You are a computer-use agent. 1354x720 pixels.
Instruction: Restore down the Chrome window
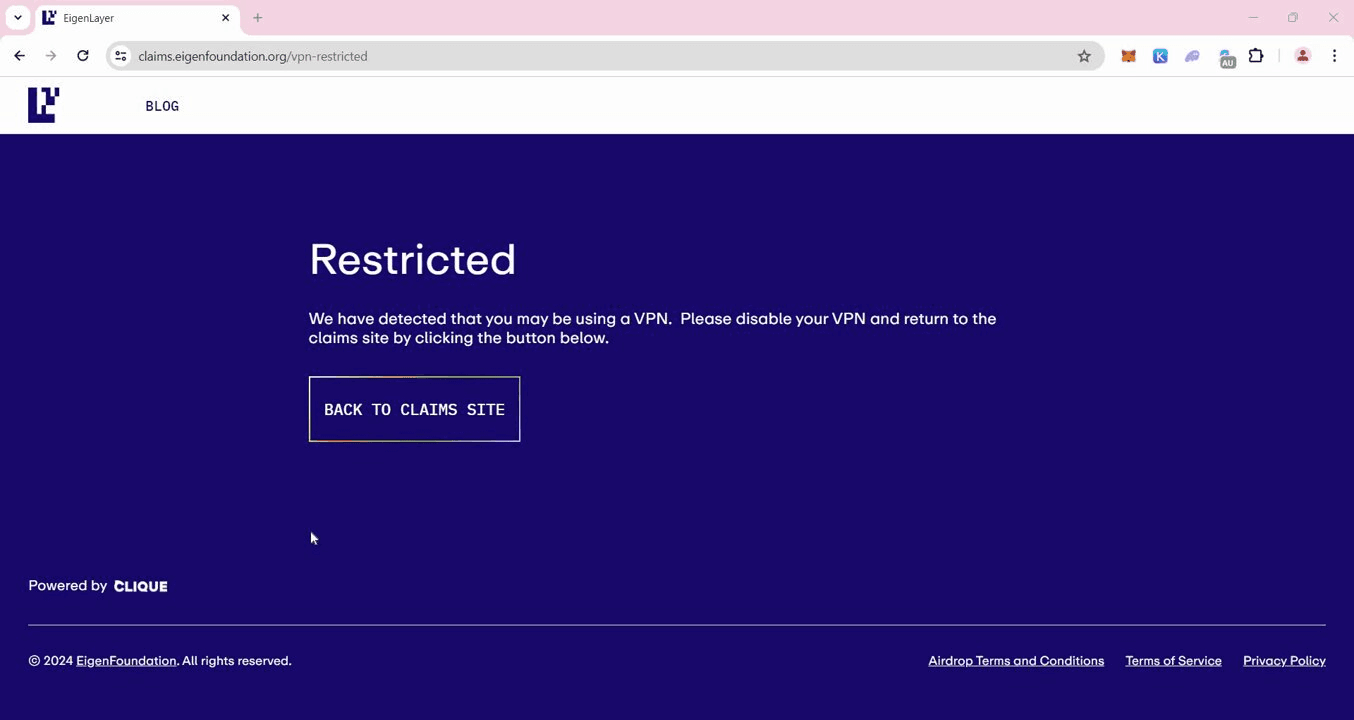(x=1293, y=17)
